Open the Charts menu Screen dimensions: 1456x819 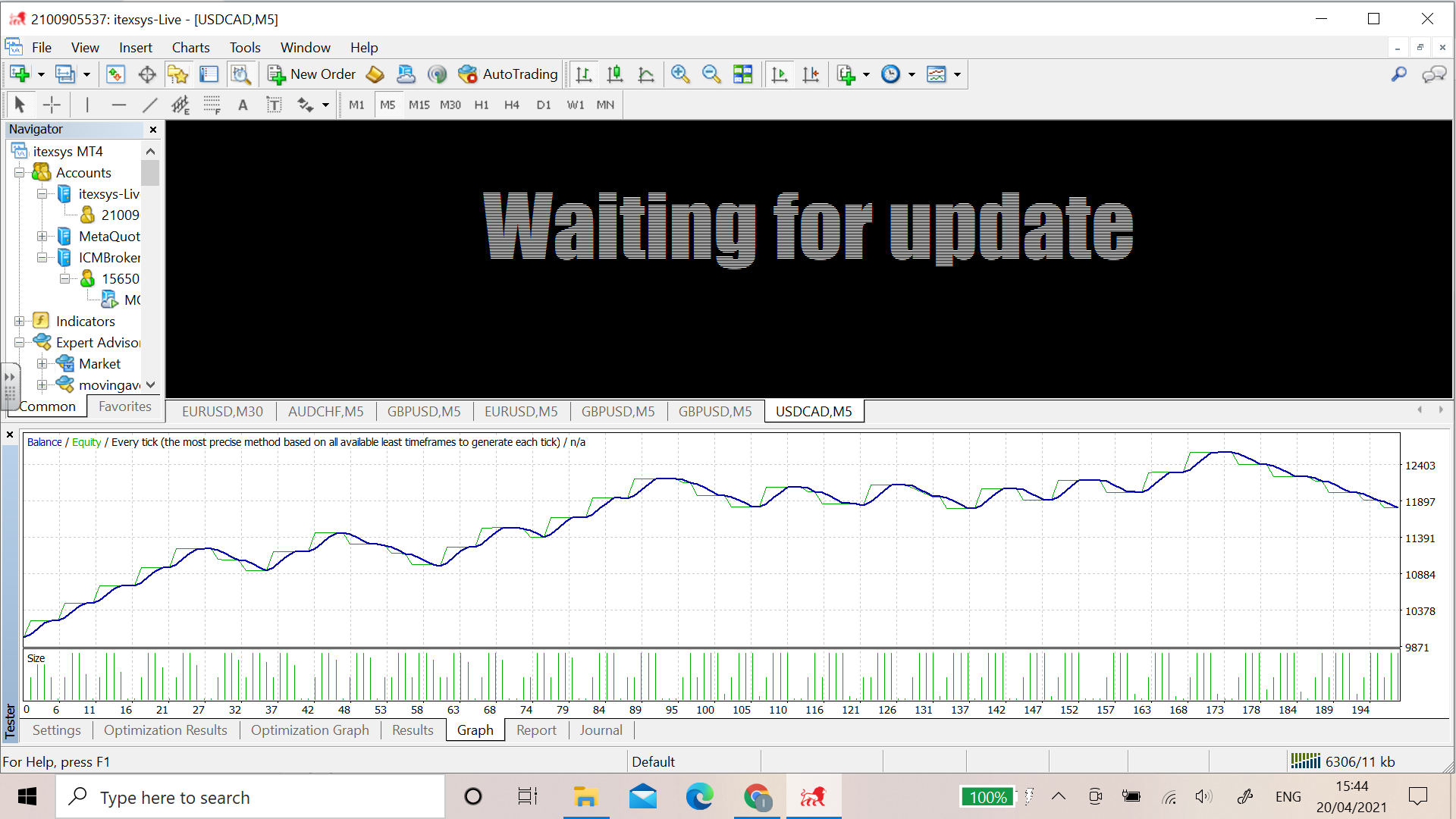click(x=190, y=47)
